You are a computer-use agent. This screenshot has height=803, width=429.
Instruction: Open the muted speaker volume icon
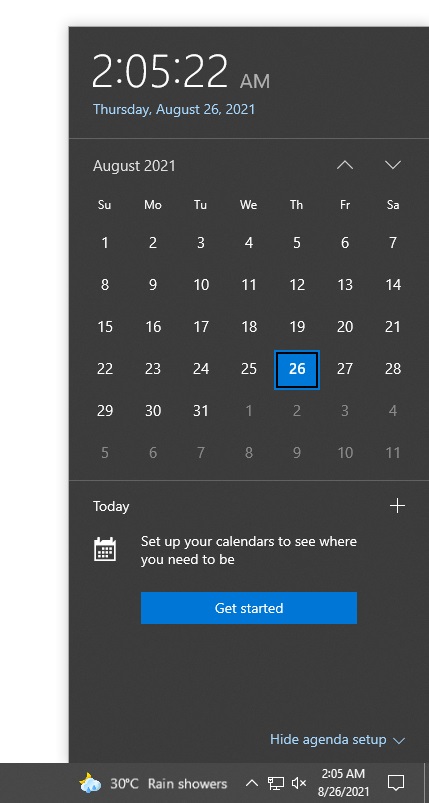(x=298, y=783)
